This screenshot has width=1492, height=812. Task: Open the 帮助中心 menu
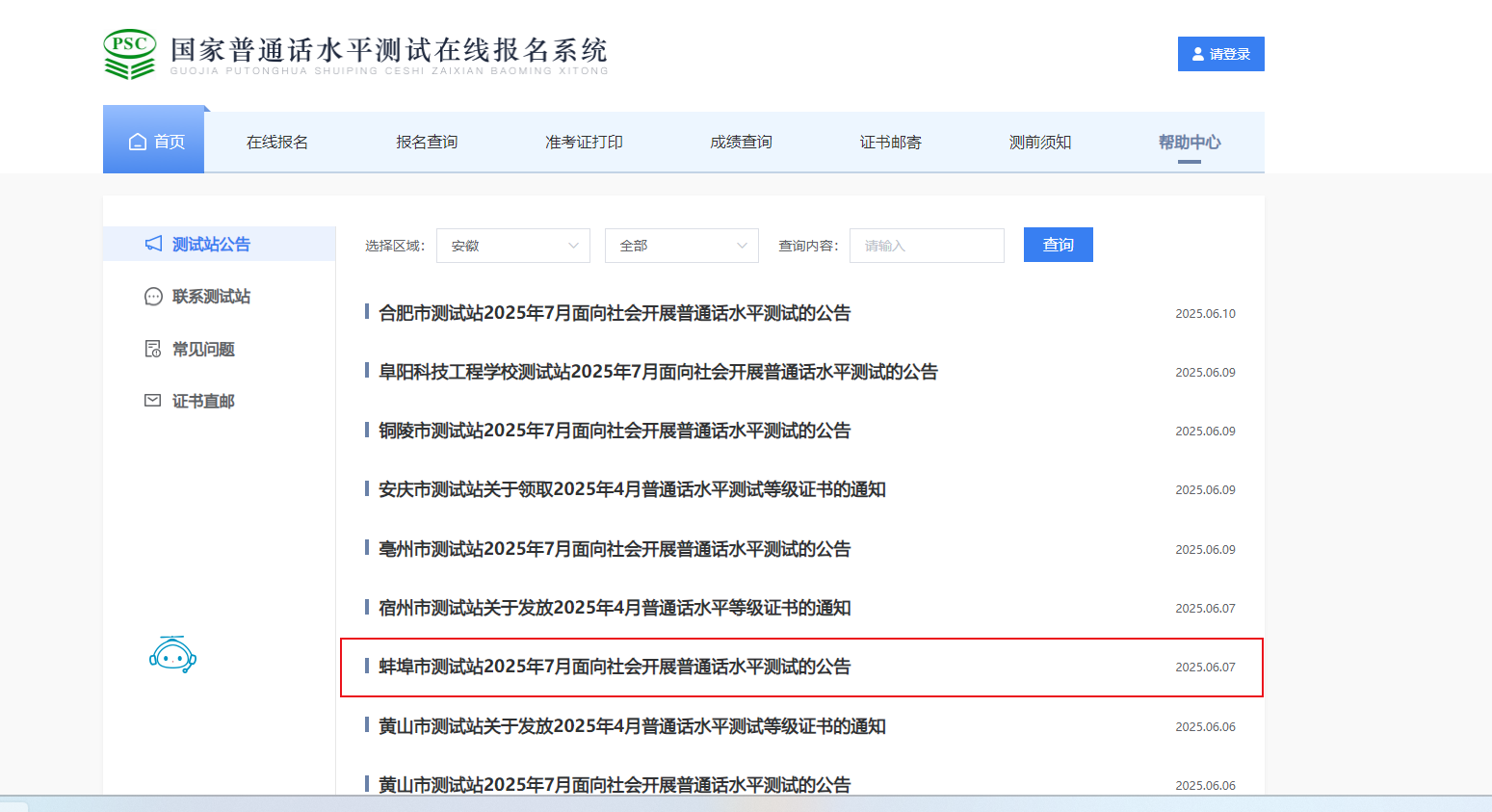(1190, 142)
